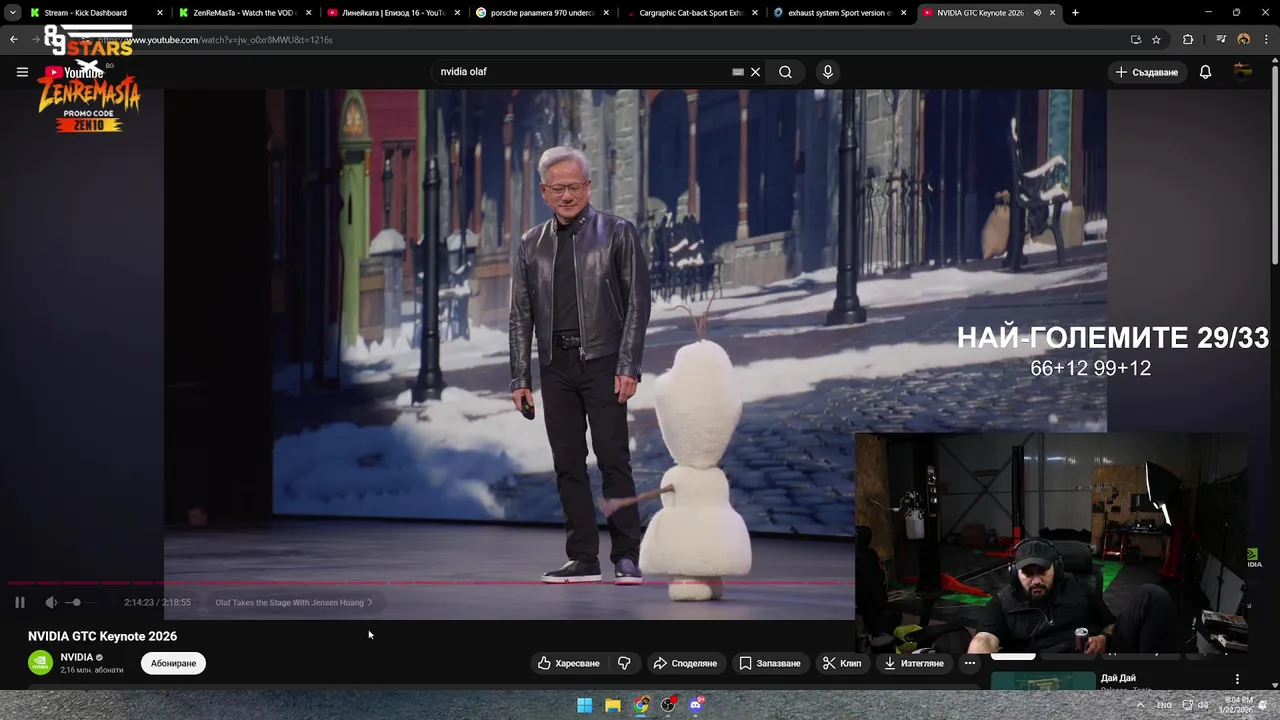Open options for 'Дай Дай' recommended video
The height and width of the screenshot is (720, 1280).
[1237, 679]
